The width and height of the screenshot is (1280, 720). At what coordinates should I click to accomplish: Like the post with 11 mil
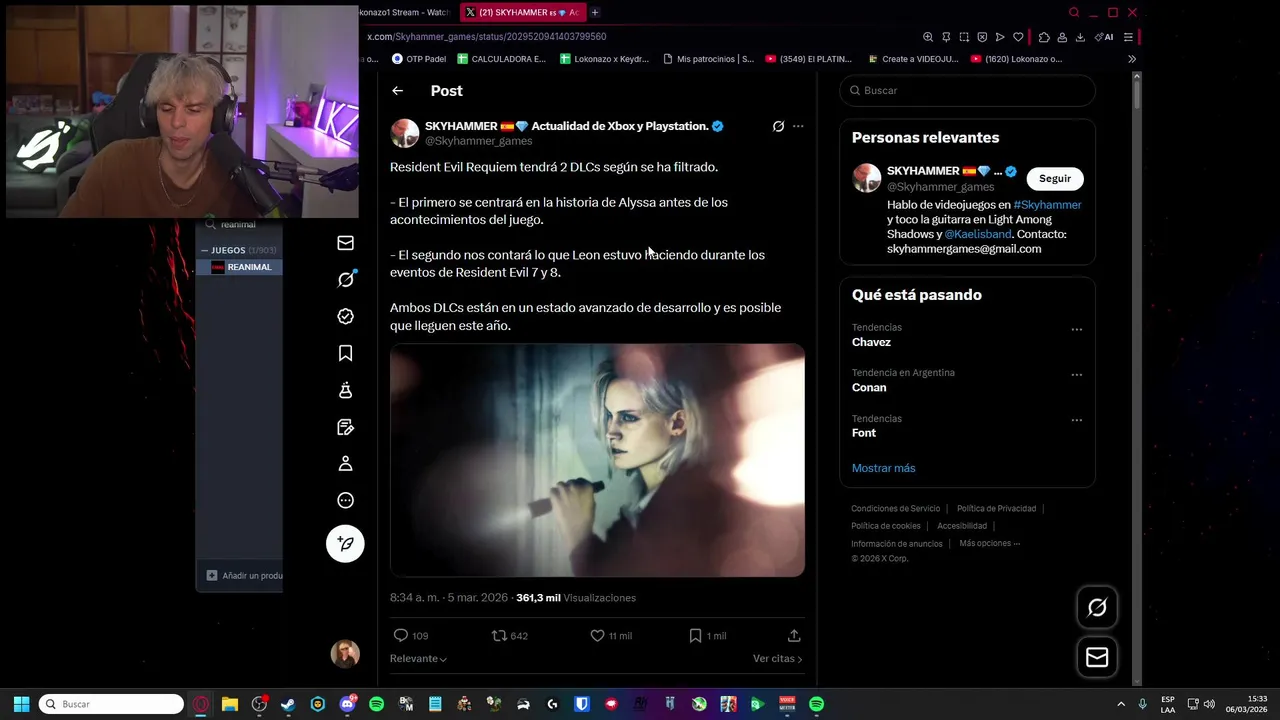click(x=610, y=636)
